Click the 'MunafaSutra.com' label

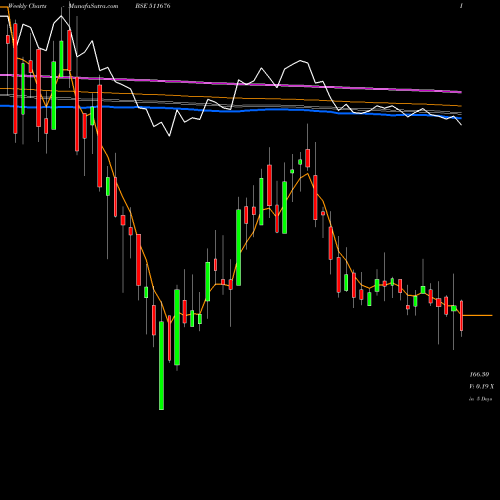[93, 6]
